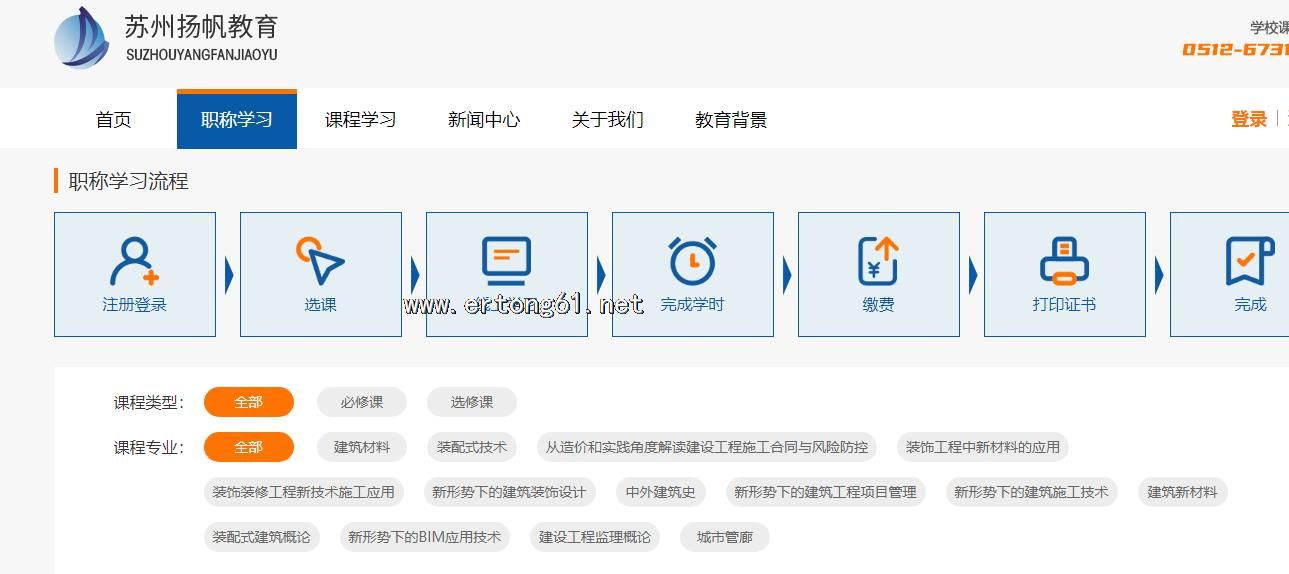Select 全部 under 课程专业

(x=248, y=447)
